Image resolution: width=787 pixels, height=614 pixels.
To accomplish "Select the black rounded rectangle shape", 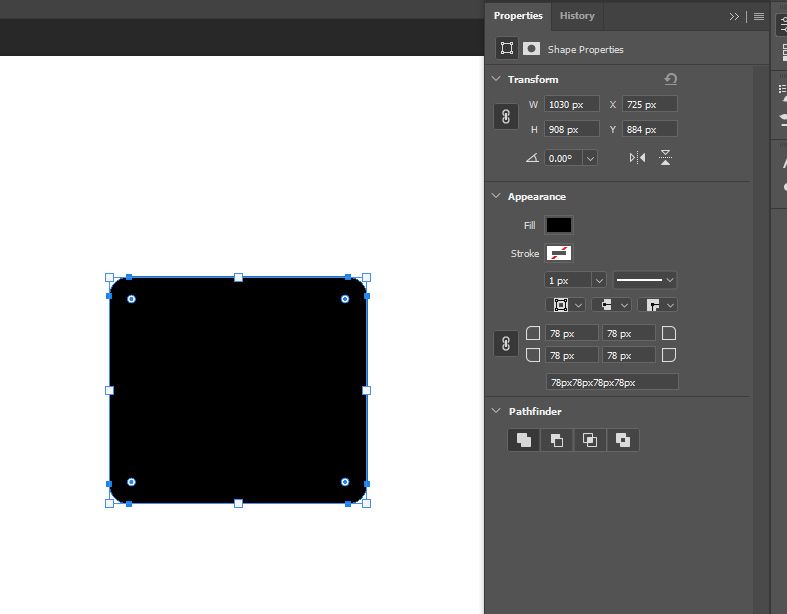I will [x=238, y=390].
